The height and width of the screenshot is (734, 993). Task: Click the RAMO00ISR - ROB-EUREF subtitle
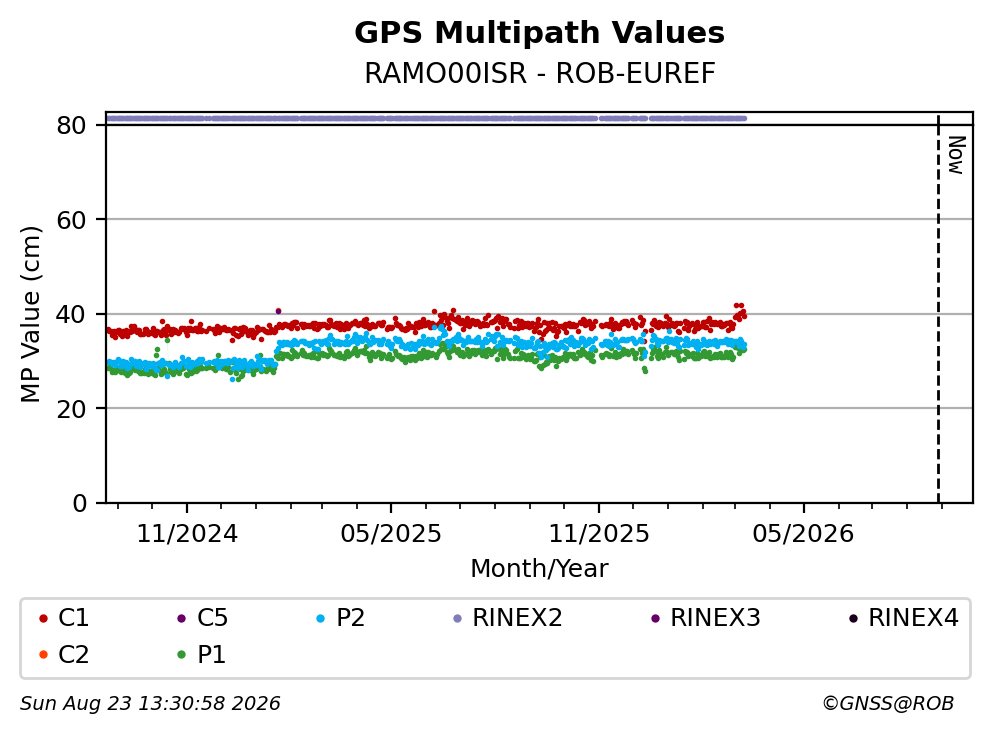coord(540,73)
